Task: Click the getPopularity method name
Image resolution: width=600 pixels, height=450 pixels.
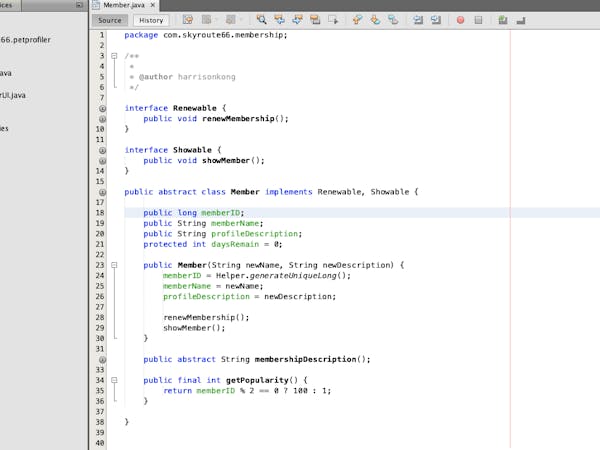Action: pyautogui.click(x=257, y=380)
